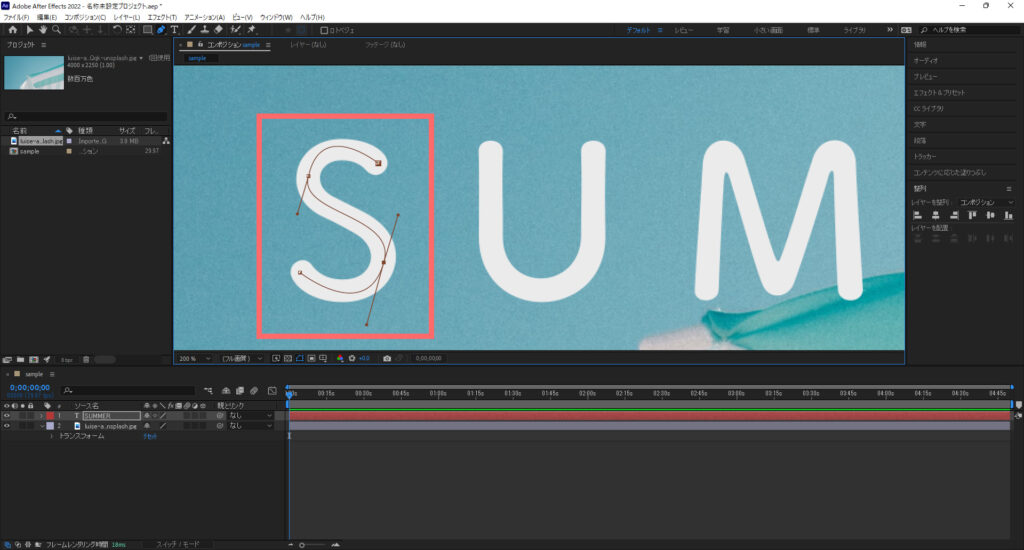Enable the Roto Bezier checkbox
This screenshot has height=550, width=1024.
[325, 30]
